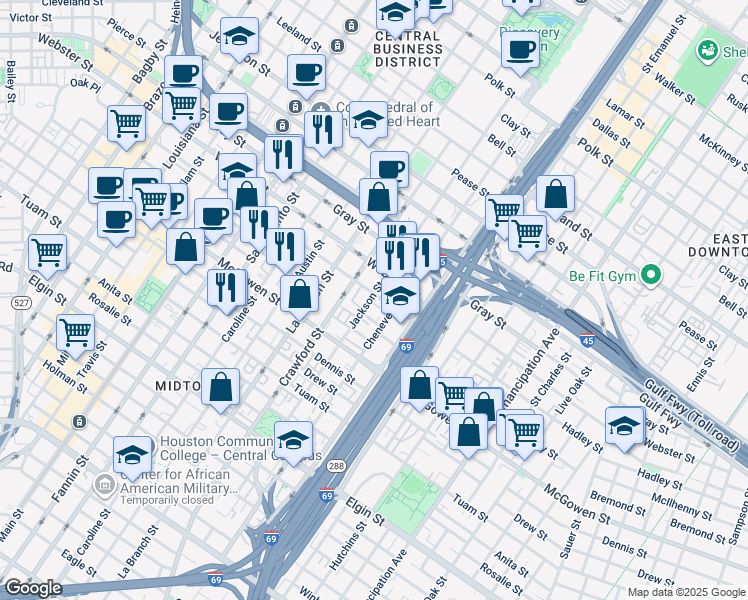
Task: Click the school marker near Cheneve St
Action: [x=401, y=299]
